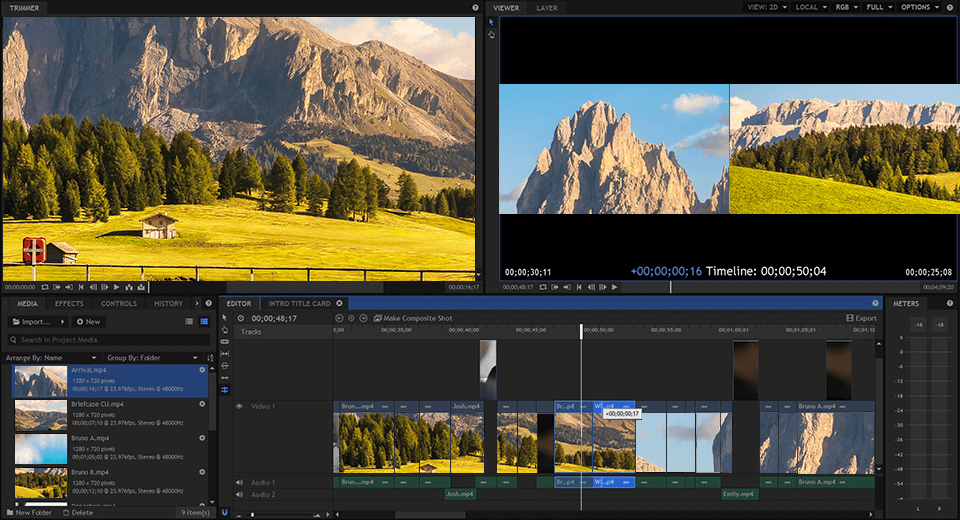Select the Hand tool in the Viewer

coord(491,35)
